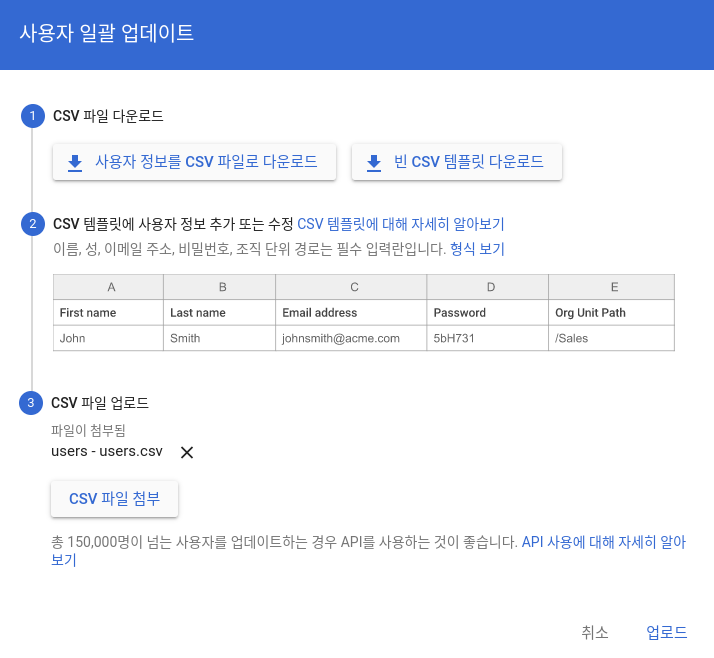
Task: Click johnsmith@acme.com cell
Action: pos(351,338)
